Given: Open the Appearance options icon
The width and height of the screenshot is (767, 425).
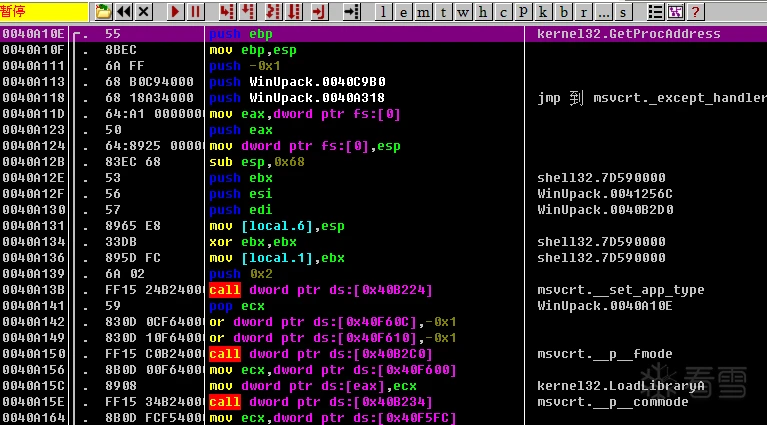Looking at the screenshot, I should (676, 12).
